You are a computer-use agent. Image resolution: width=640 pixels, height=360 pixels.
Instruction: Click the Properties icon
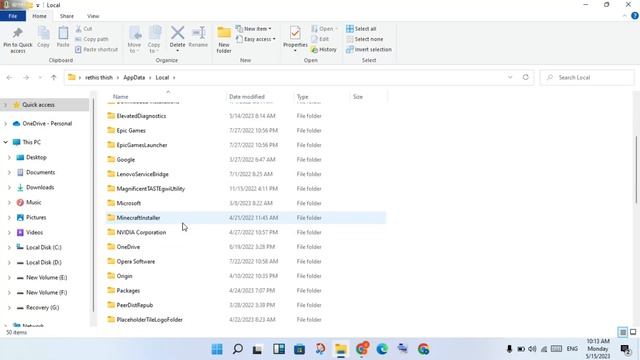pyautogui.click(x=295, y=33)
